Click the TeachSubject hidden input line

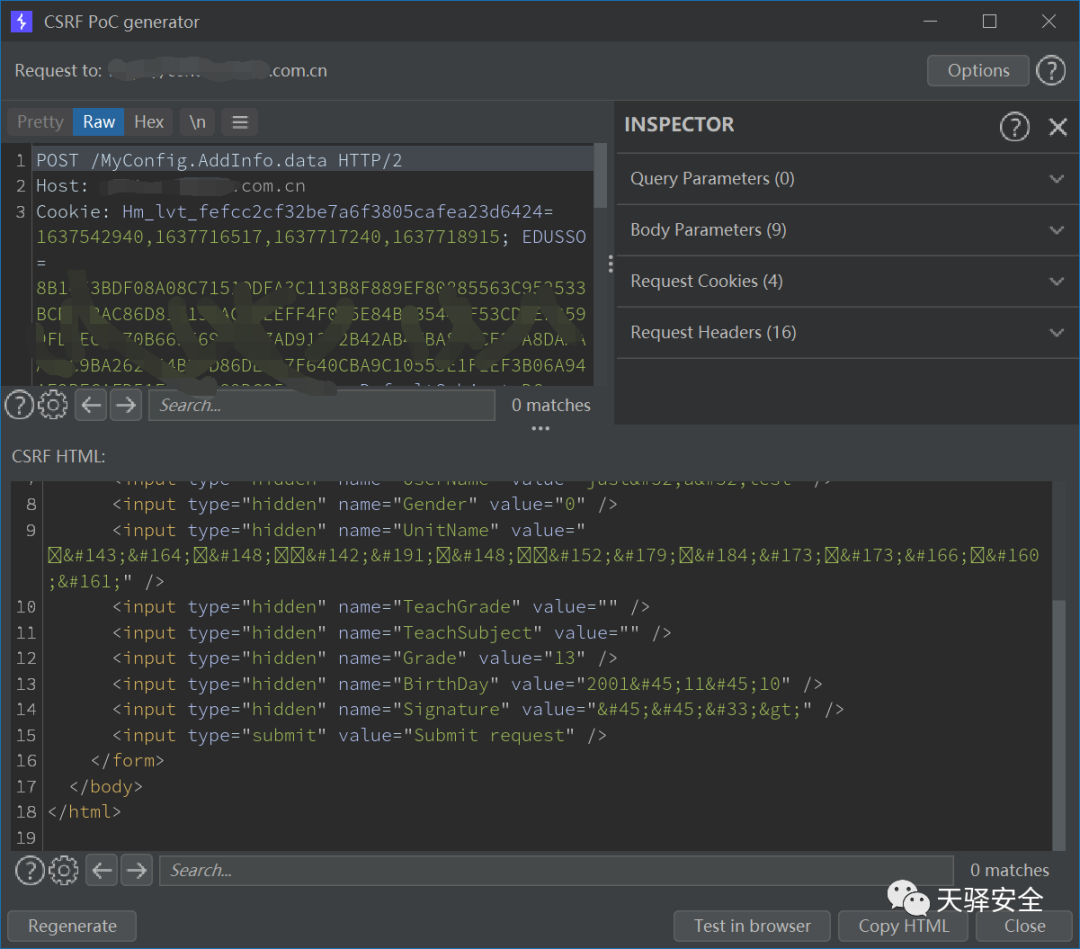point(392,633)
